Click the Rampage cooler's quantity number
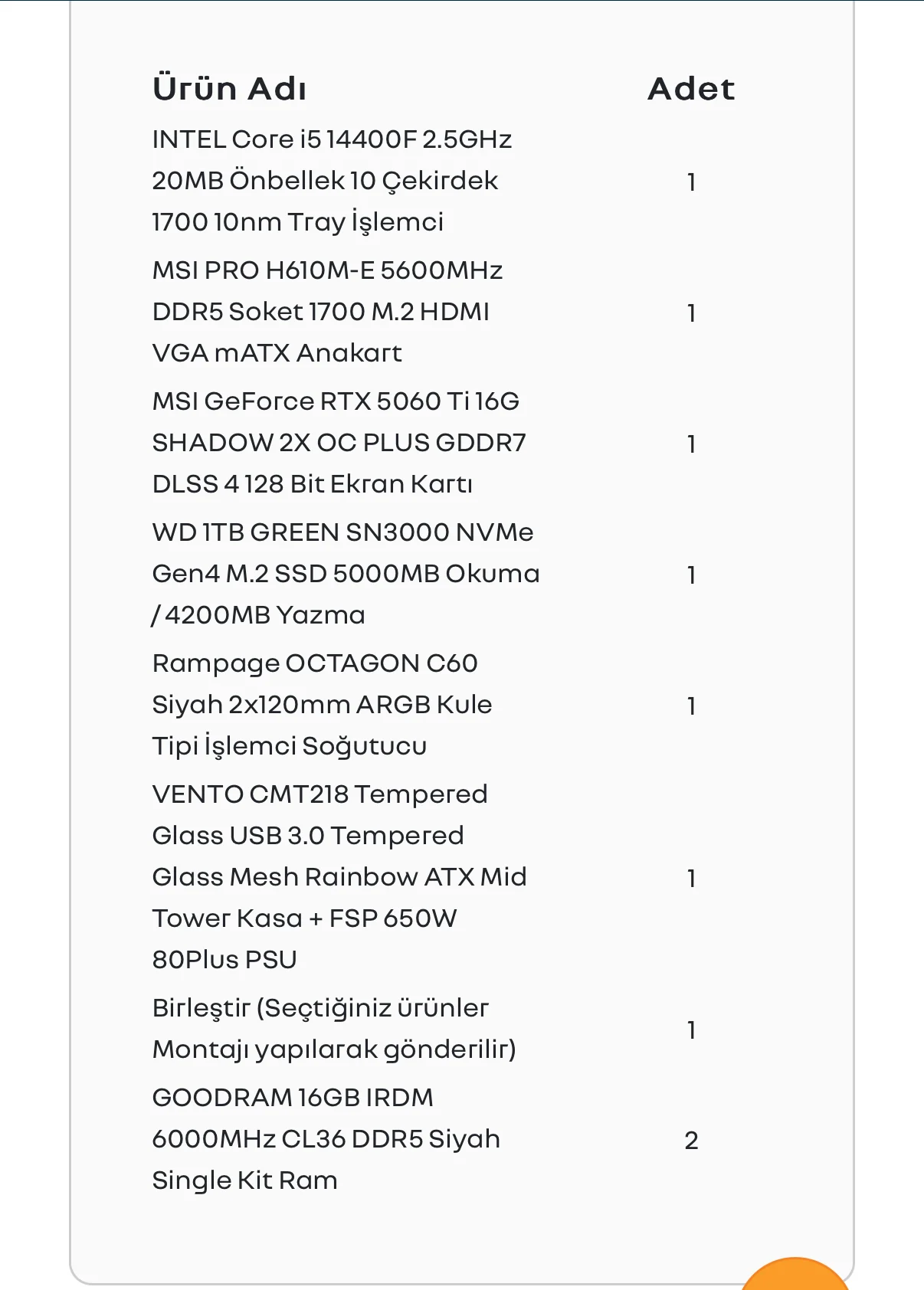Viewport: 924px width, 1290px height. tap(691, 706)
